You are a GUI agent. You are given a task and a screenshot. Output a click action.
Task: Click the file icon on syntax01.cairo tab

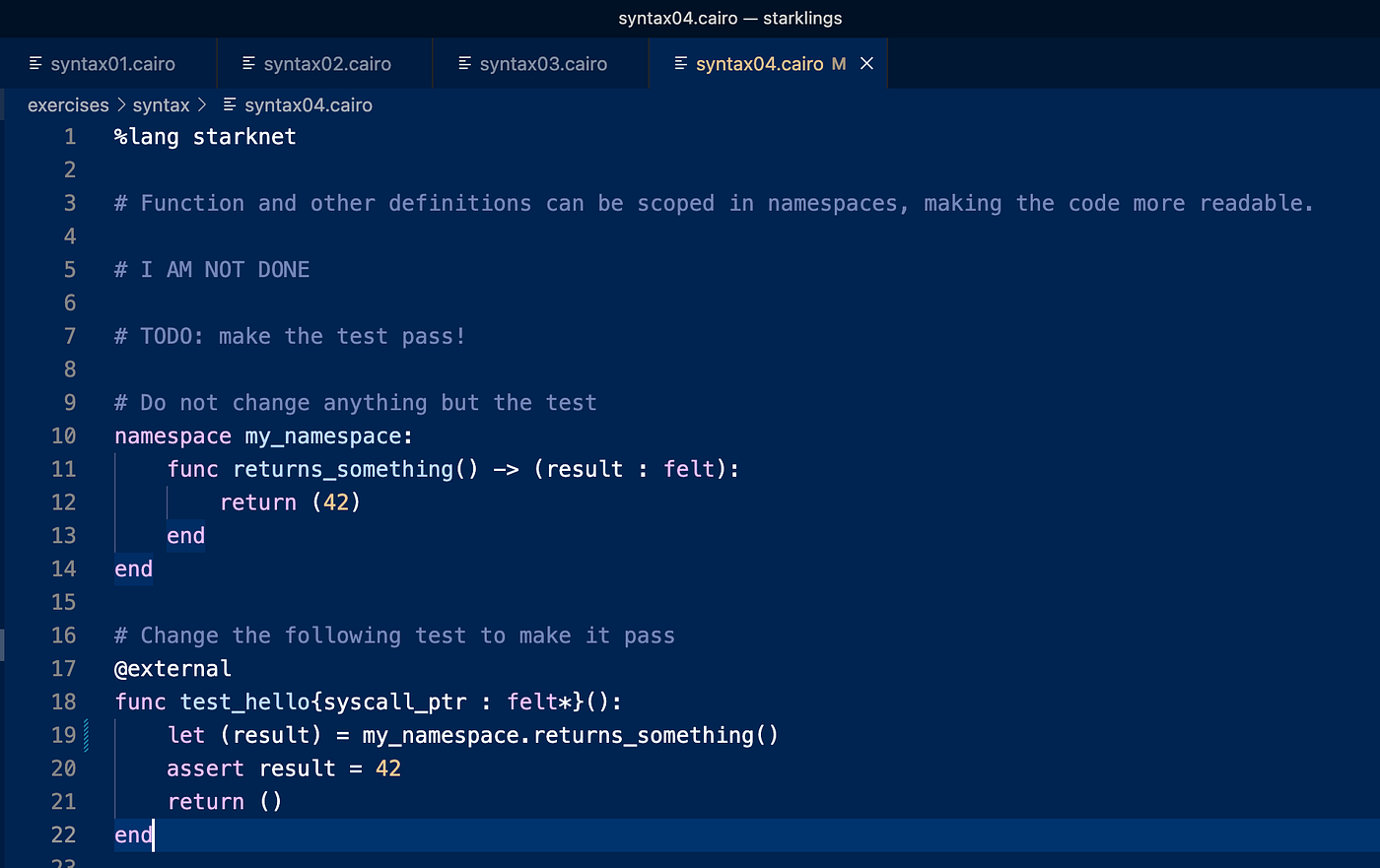click(x=35, y=63)
